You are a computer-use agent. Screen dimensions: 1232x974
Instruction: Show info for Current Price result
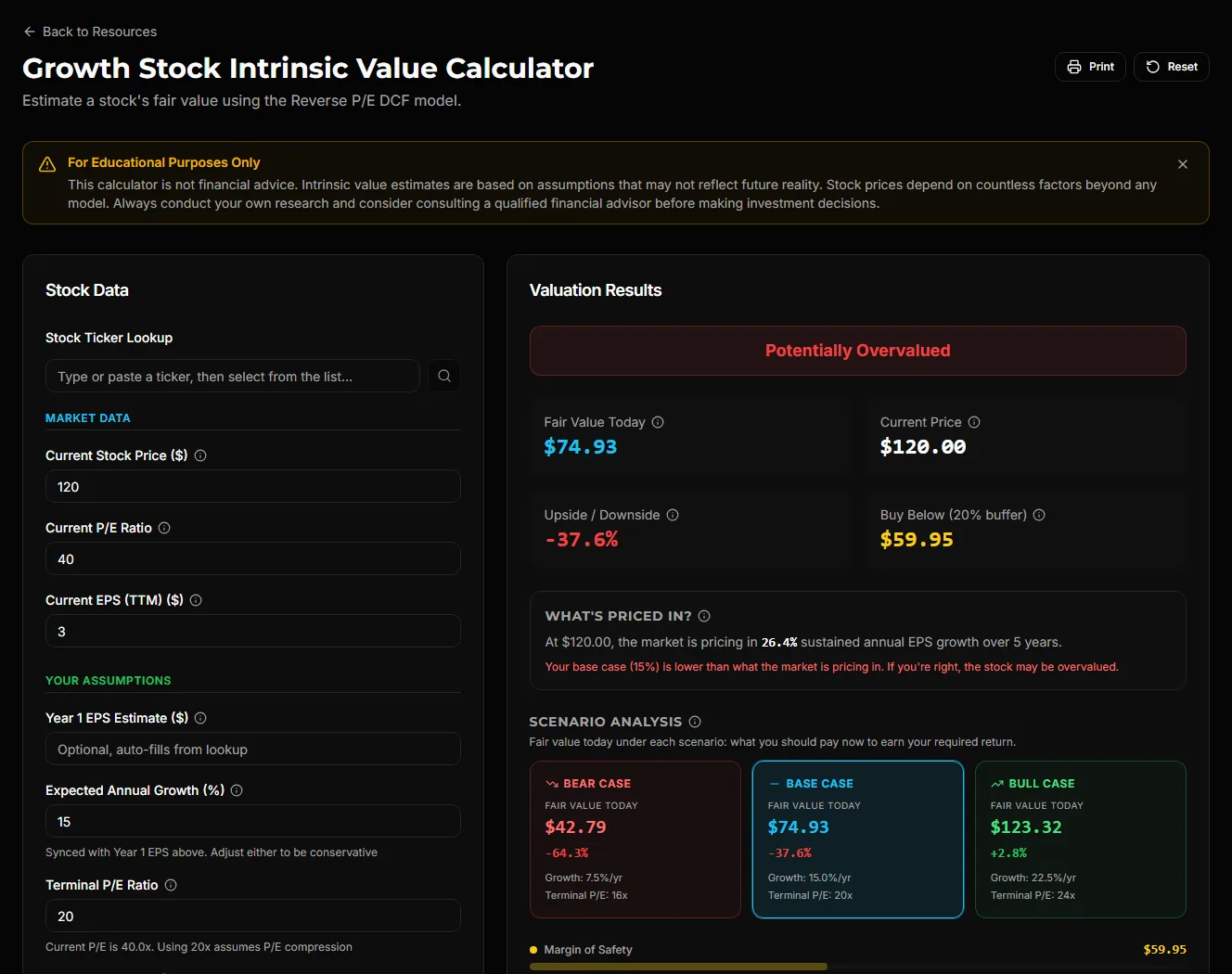coord(974,422)
